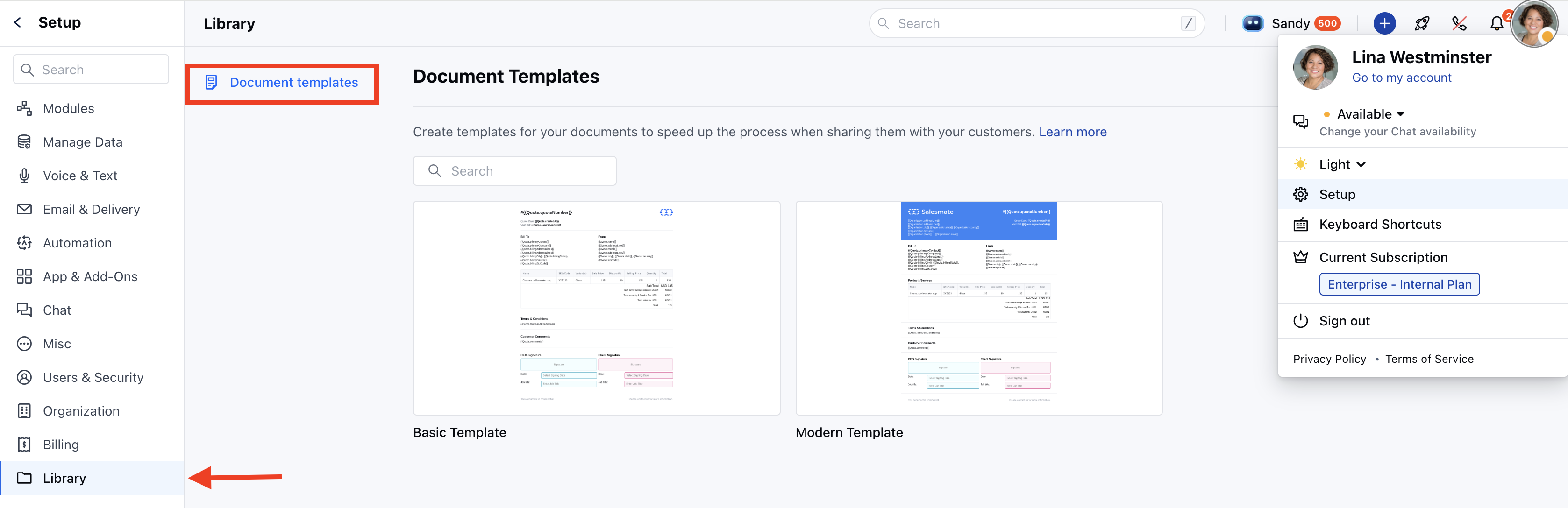Click the Library folder icon
Viewport: 1568px width, 508px height.
pos(24,478)
